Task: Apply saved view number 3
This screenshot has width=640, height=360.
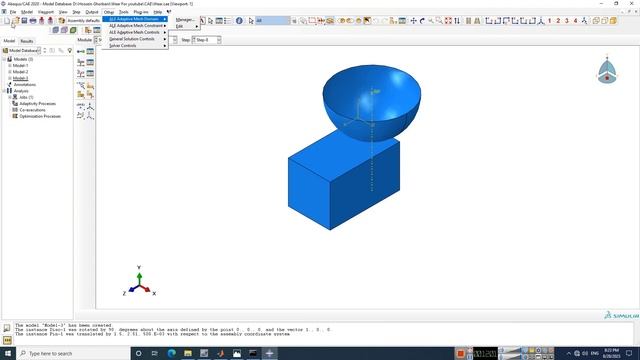Action: [x=567, y=20]
